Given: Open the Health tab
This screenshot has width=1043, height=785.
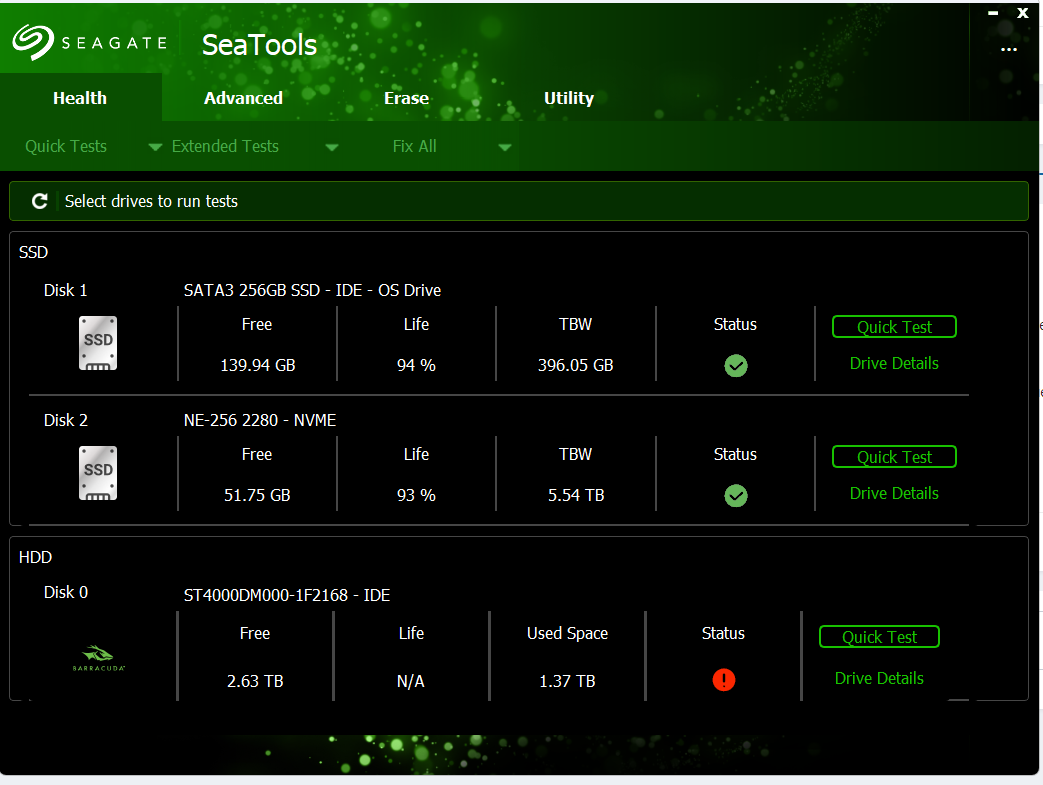Looking at the screenshot, I should [80, 98].
